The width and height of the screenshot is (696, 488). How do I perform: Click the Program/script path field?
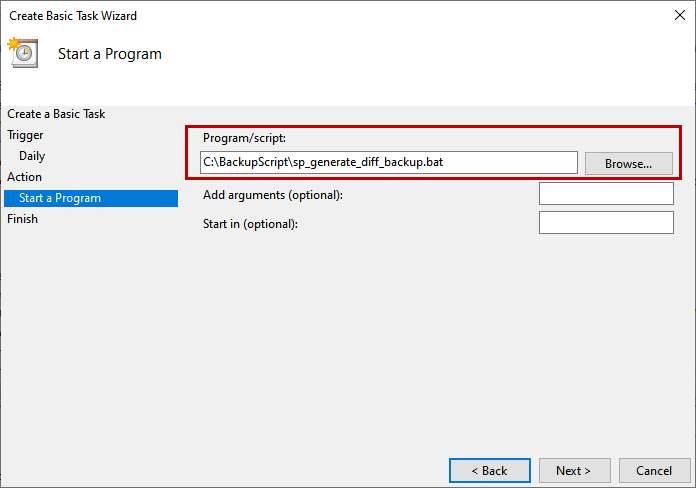click(x=388, y=162)
